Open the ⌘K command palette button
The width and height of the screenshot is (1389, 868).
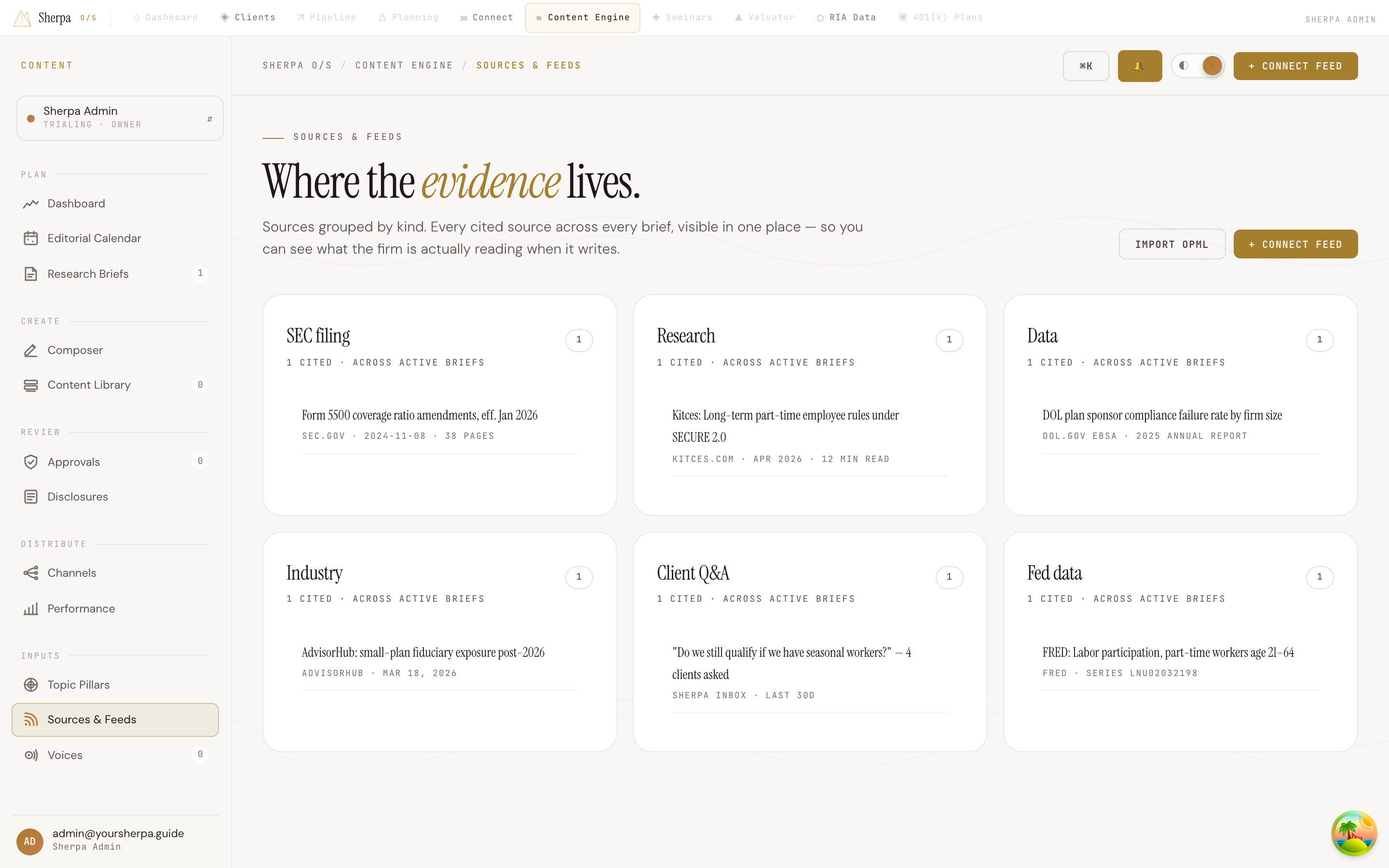1085,66
